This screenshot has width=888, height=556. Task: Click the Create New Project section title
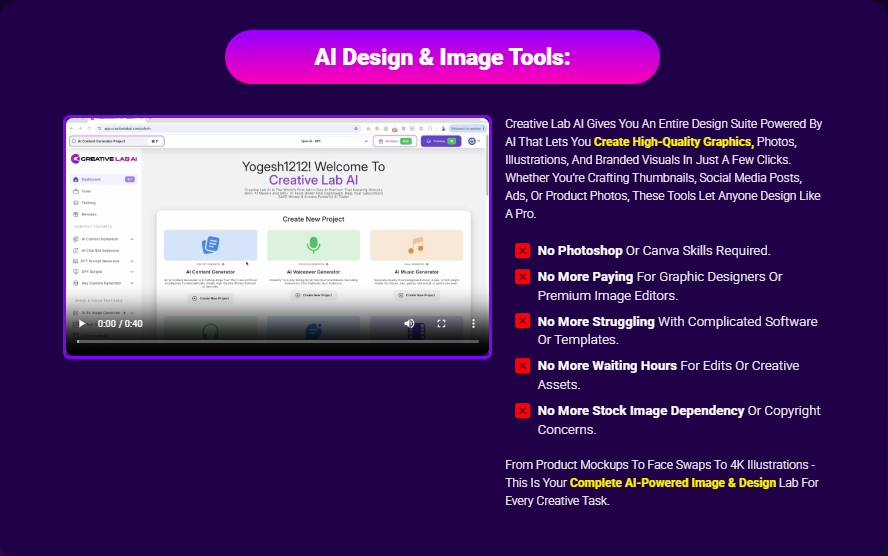coord(313,219)
